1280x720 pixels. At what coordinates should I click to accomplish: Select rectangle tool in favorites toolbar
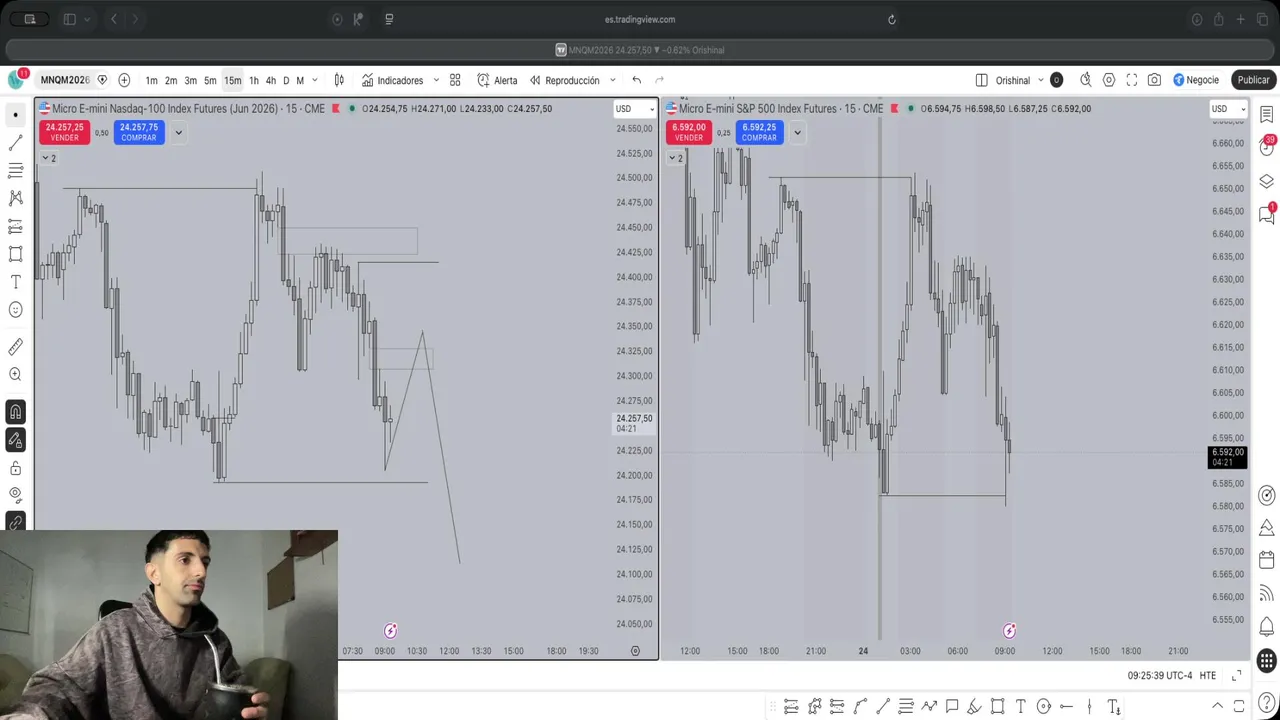point(997,707)
